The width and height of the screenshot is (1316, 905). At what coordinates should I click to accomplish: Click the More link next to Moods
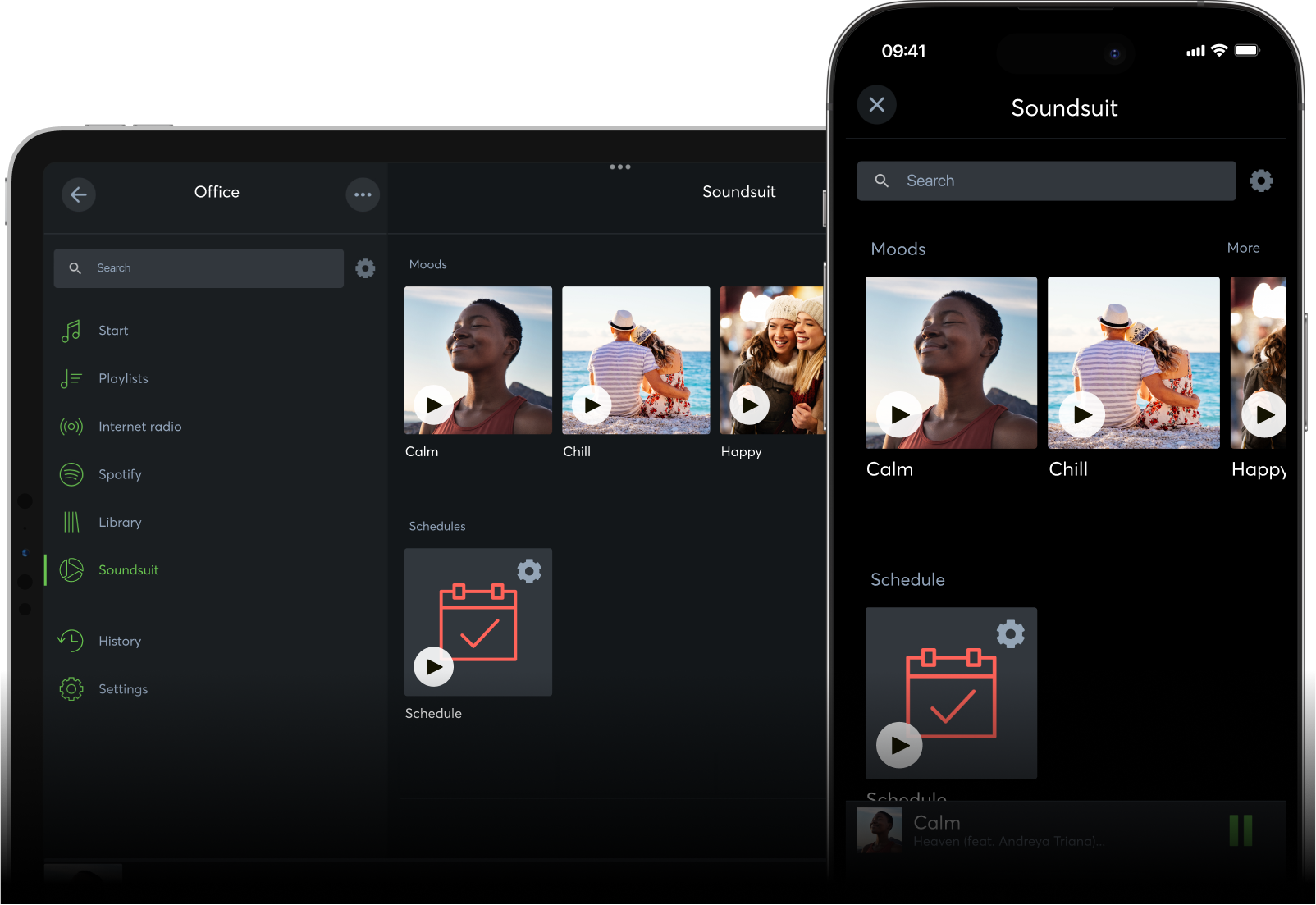coord(1243,248)
